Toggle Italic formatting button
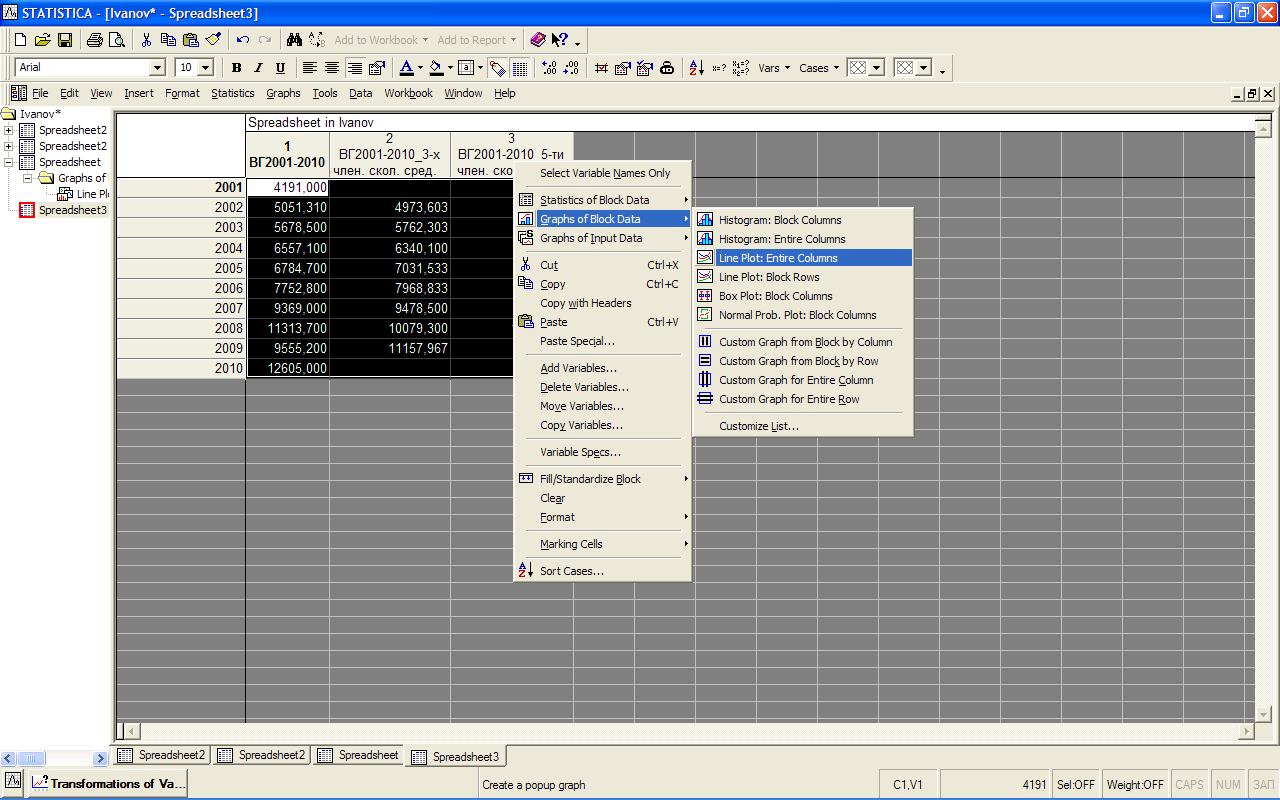The width and height of the screenshot is (1280, 800). tap(258, 68)
